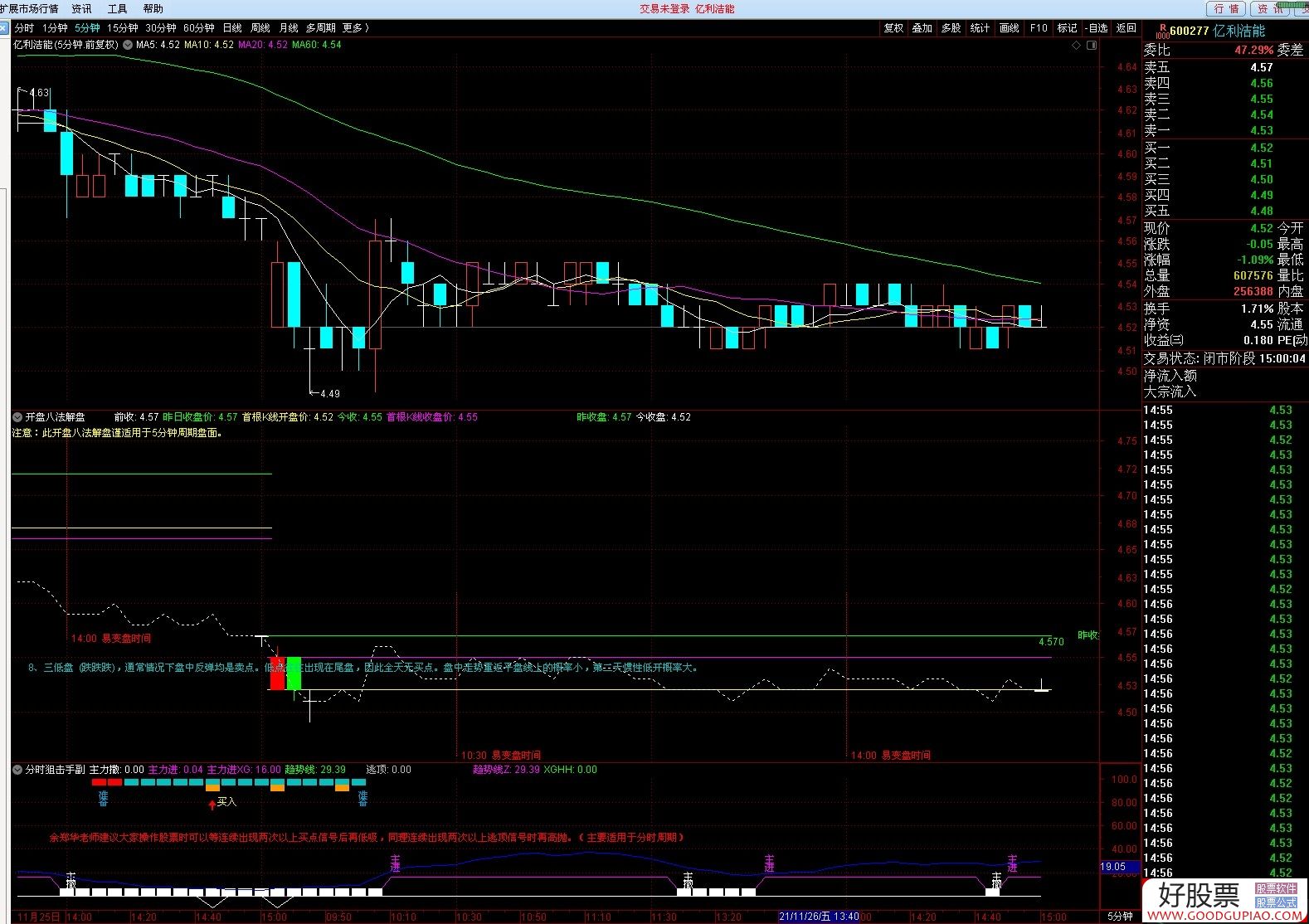Expand the 亿利洁能 main chart indicator dropdown
Image resolution: width=1309 pixels, height=924 pixels.
(x=127, y=45)
